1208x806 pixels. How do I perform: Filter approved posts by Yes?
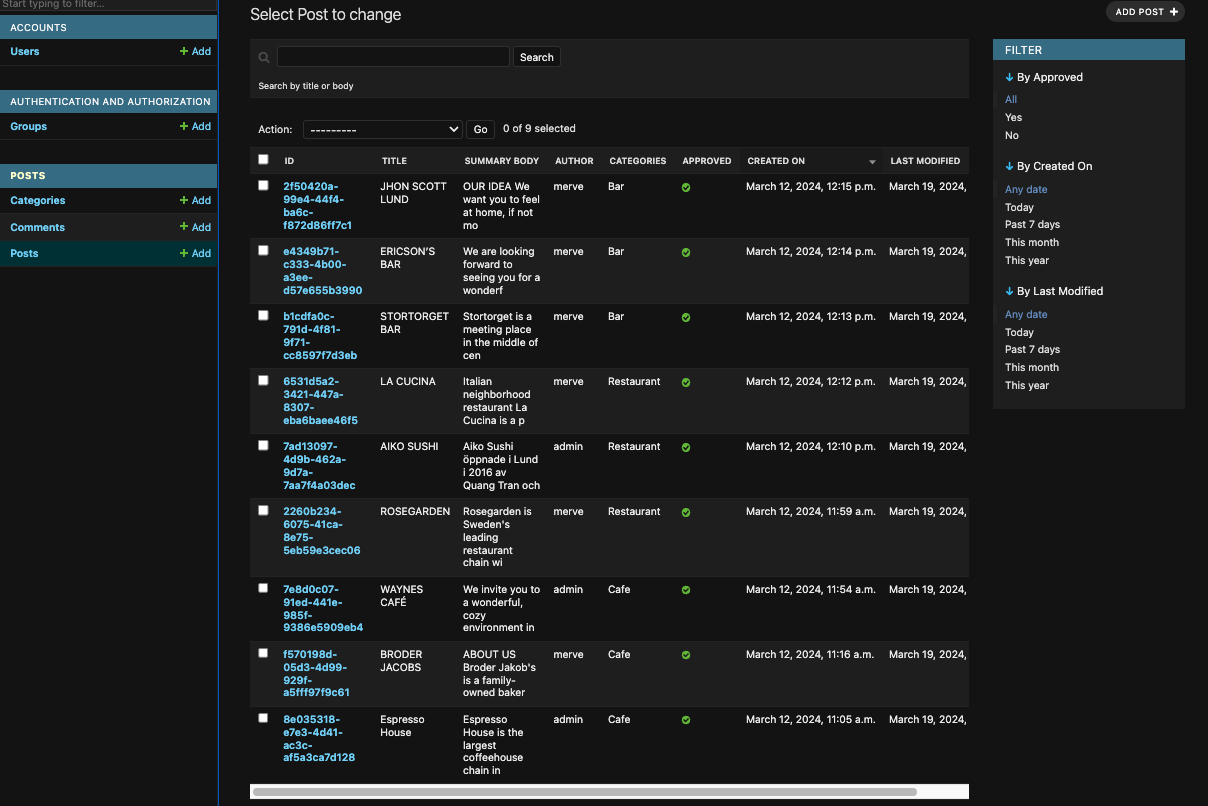(x=1013, y=117)
